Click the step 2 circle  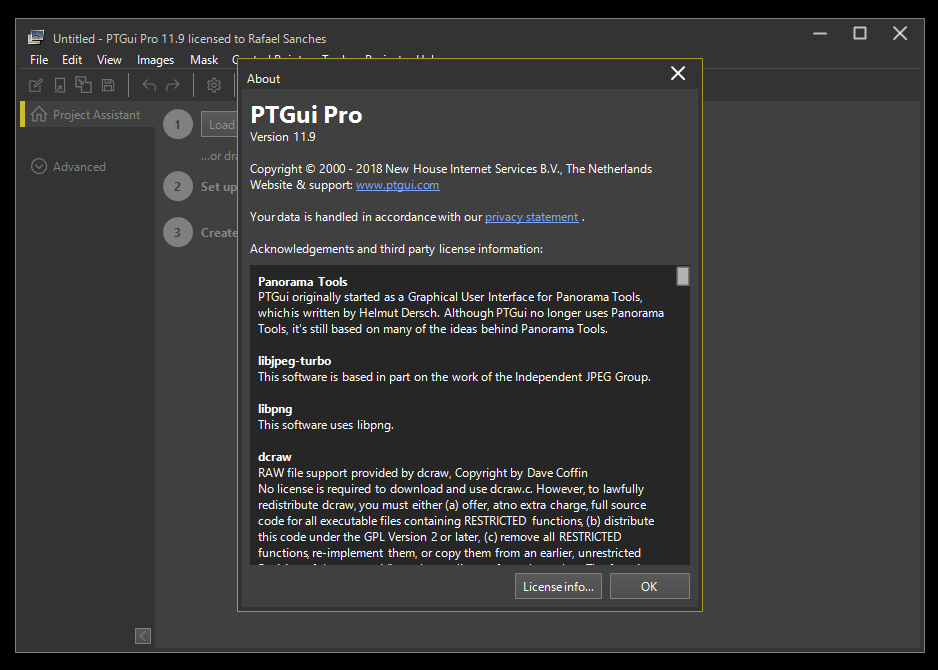pos(178,186)
